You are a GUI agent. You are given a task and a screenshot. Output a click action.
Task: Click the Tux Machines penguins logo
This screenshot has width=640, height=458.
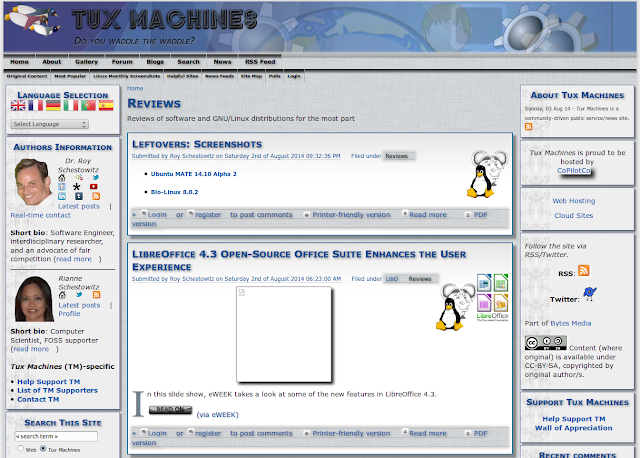pos(33,20)
